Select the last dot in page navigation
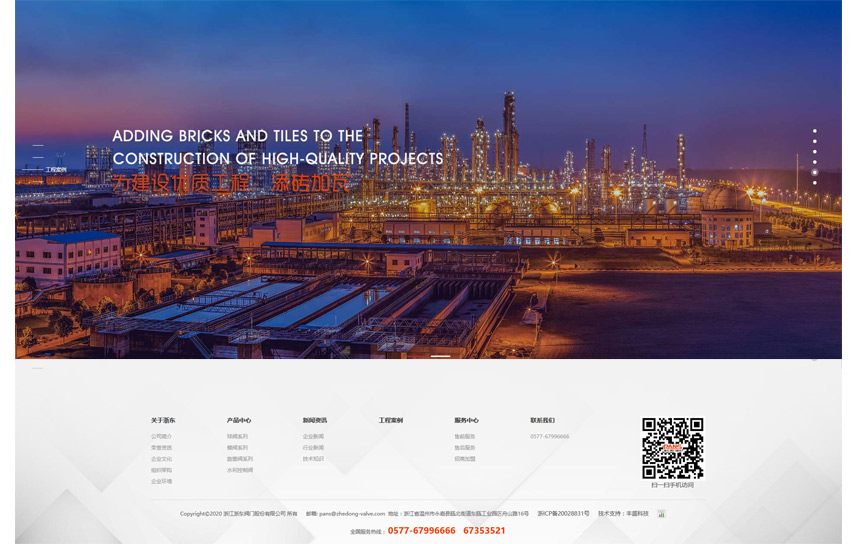The image size is (860, 544). click(x=815, y=182)
